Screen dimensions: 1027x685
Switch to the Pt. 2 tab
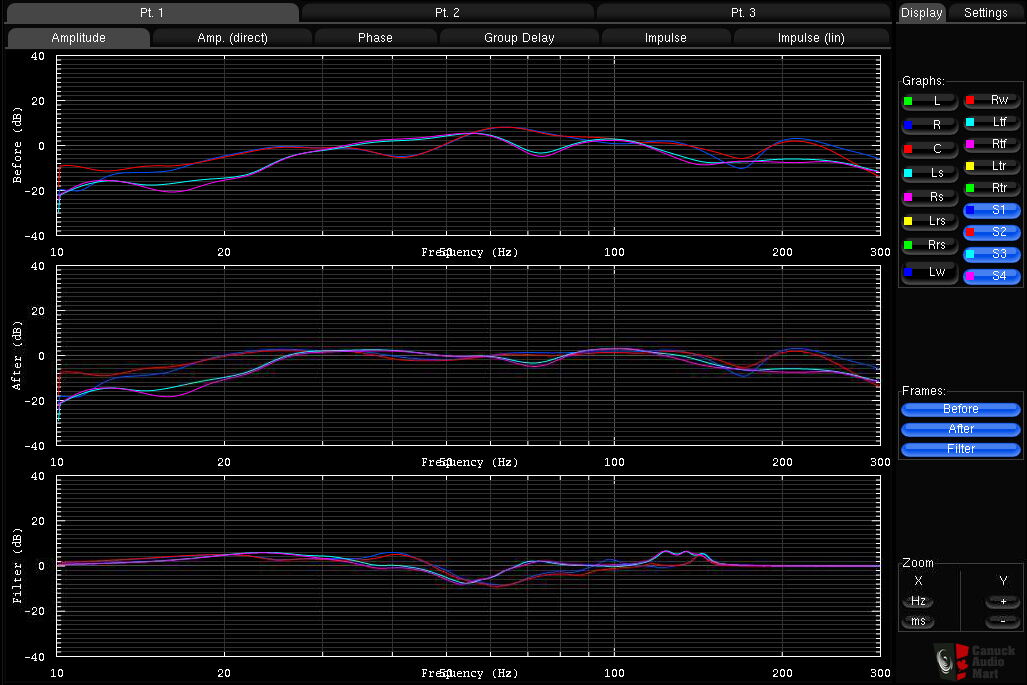447,12
